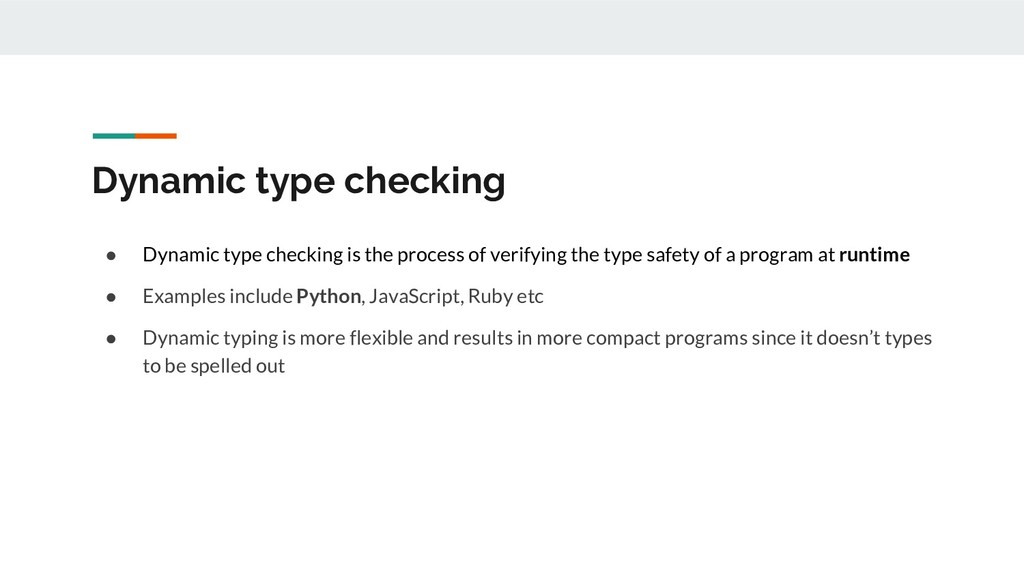Click the gray header strip at top

click(512, 27)
